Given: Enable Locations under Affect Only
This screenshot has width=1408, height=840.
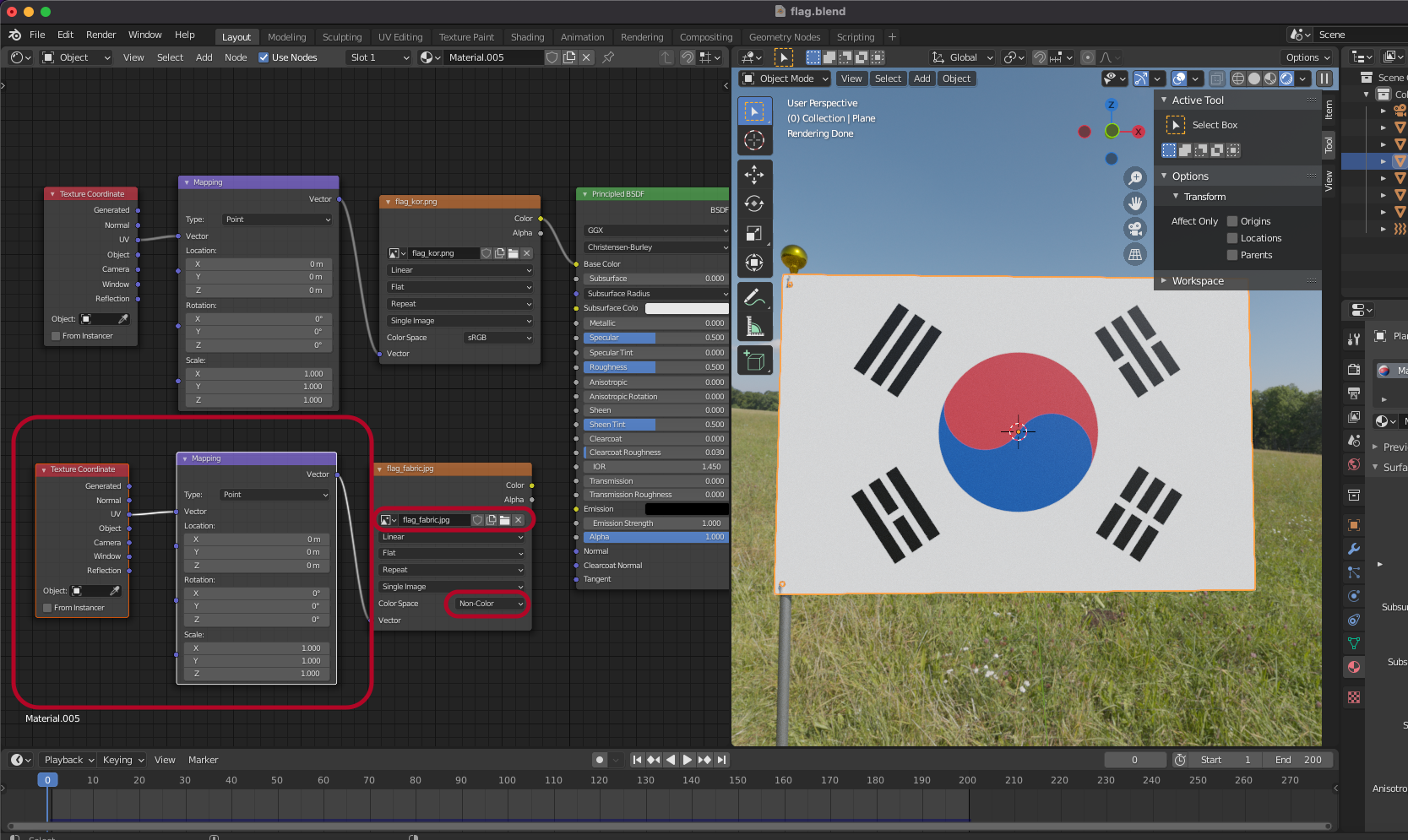Looking at the screenshot, I should pos(1232,238).
